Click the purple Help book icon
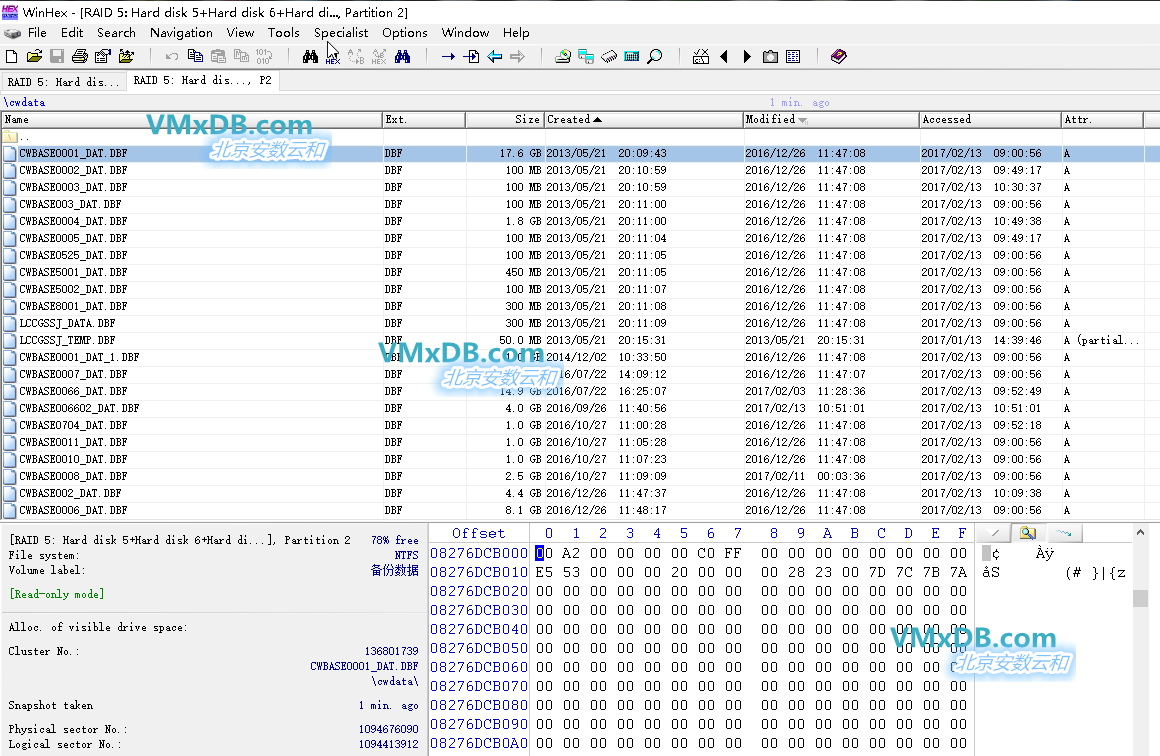This screenshot has width=1160, height=756. [838, 56]
